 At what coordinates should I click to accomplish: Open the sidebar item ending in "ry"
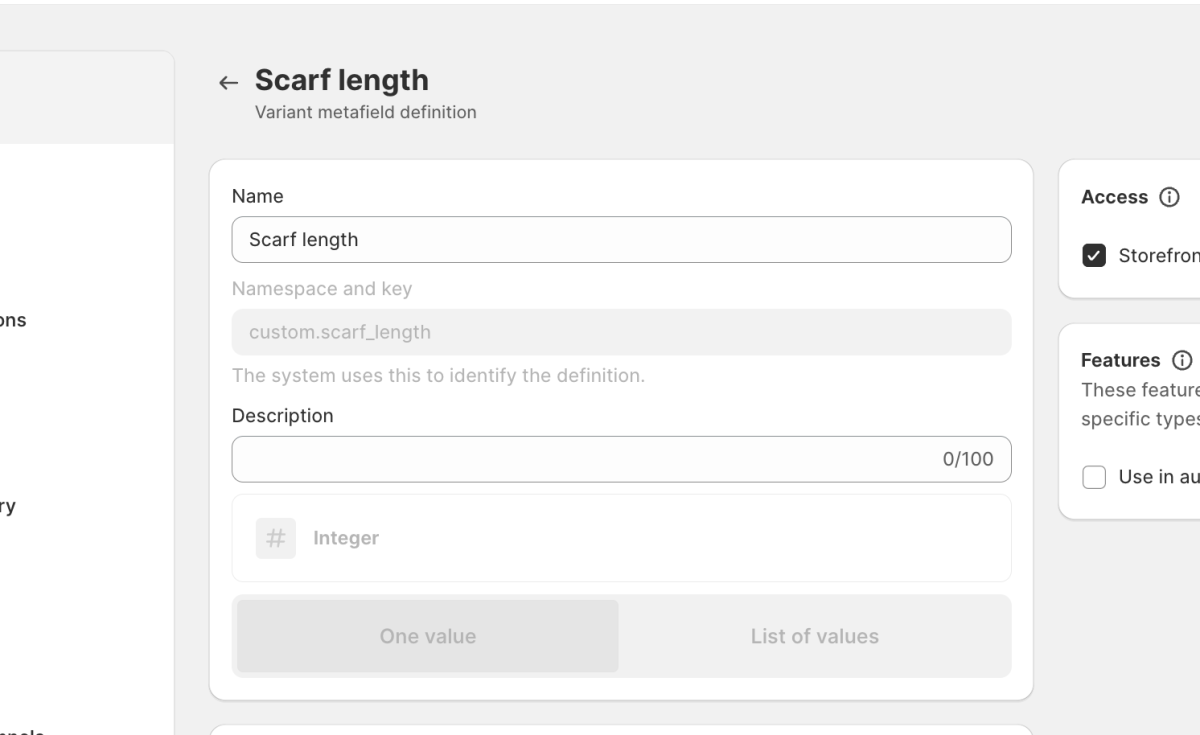(8, 507)
